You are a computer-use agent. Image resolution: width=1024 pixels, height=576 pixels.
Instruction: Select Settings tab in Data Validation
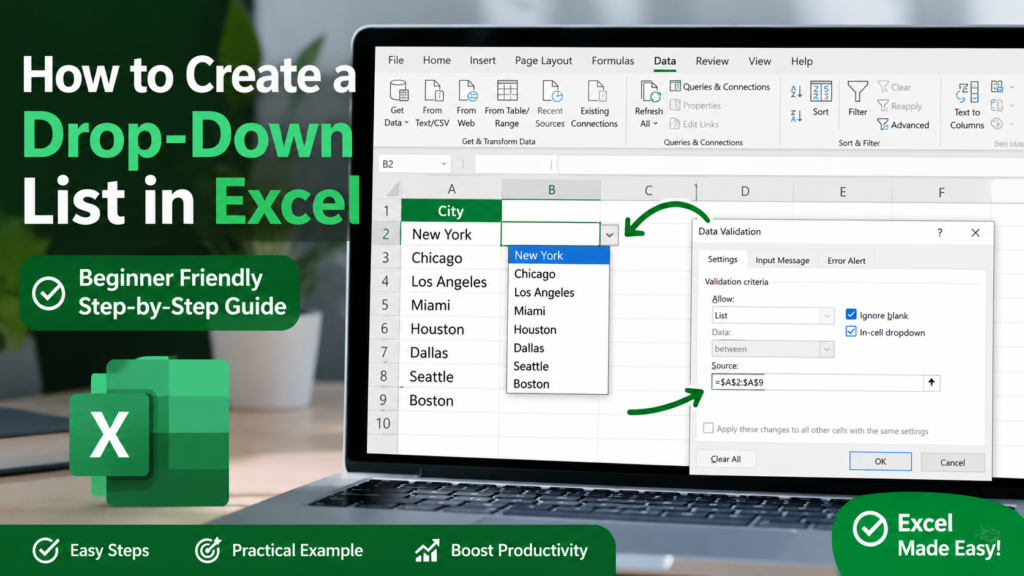pyautogui.click(x=722, y=259)
